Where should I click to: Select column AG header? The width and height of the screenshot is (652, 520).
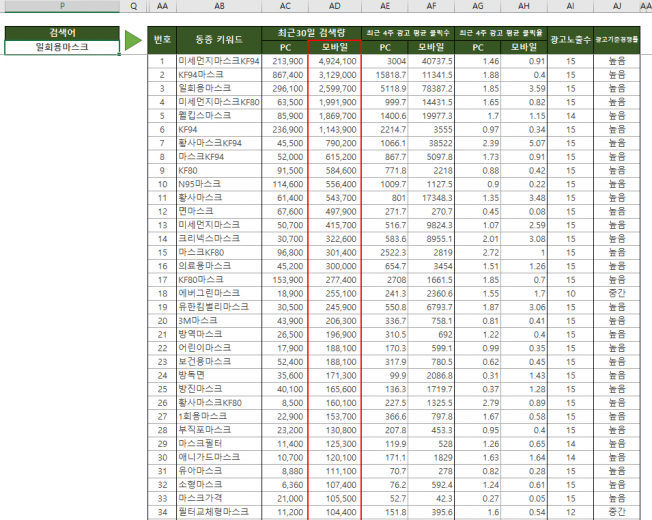click(x=478, y=6)
